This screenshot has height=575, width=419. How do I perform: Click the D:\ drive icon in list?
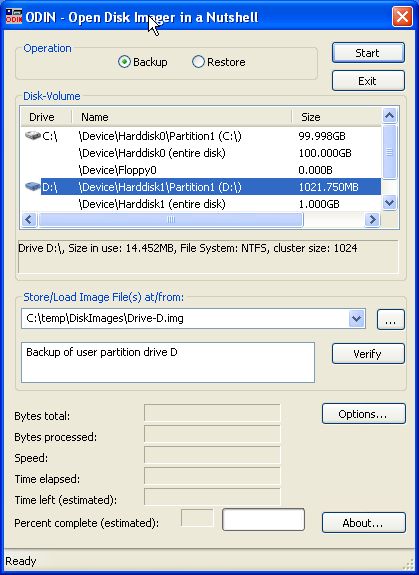pyautogui.click(x=33, y=187)
